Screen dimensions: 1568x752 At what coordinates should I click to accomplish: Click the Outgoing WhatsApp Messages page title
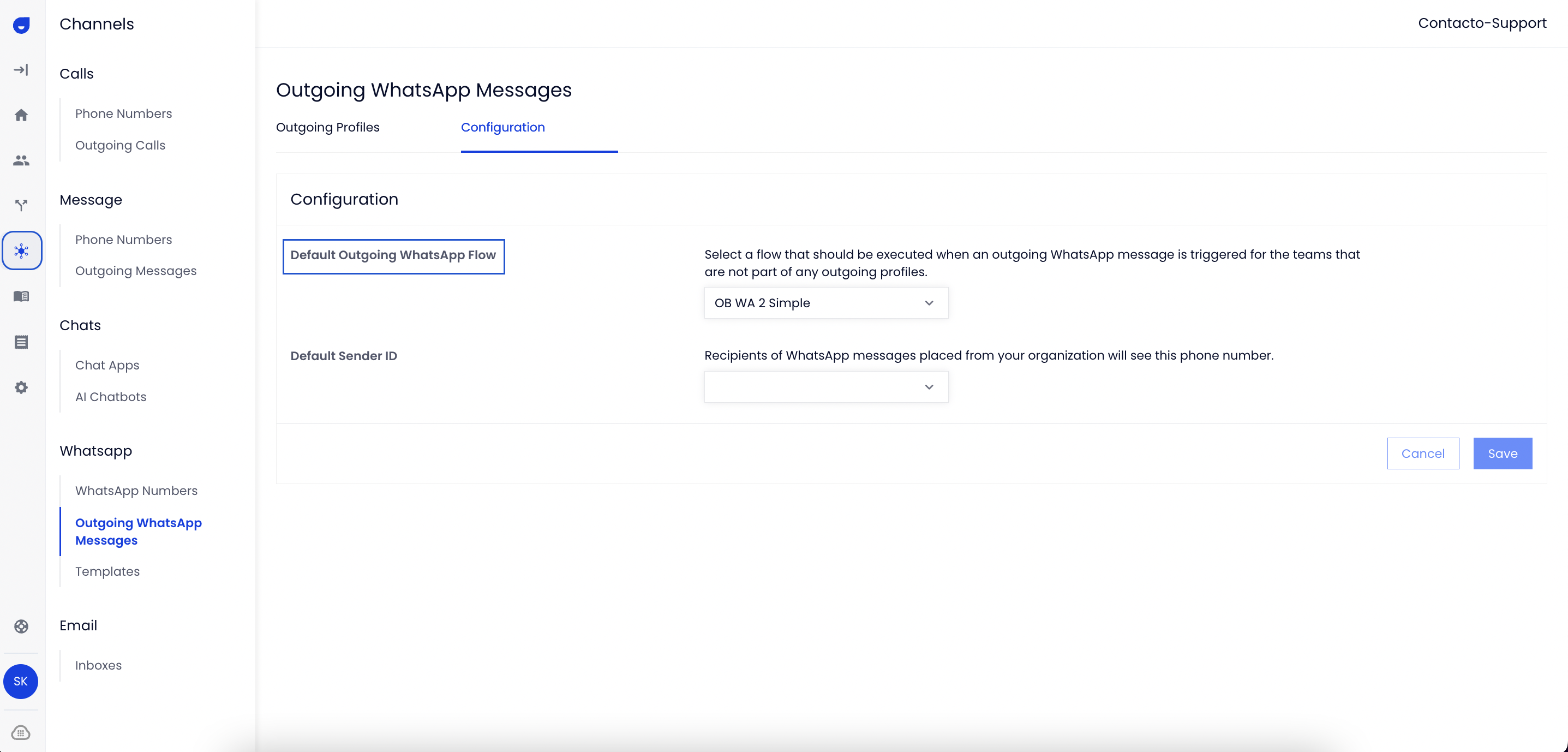pyautogui.click(x=424, y=90)
